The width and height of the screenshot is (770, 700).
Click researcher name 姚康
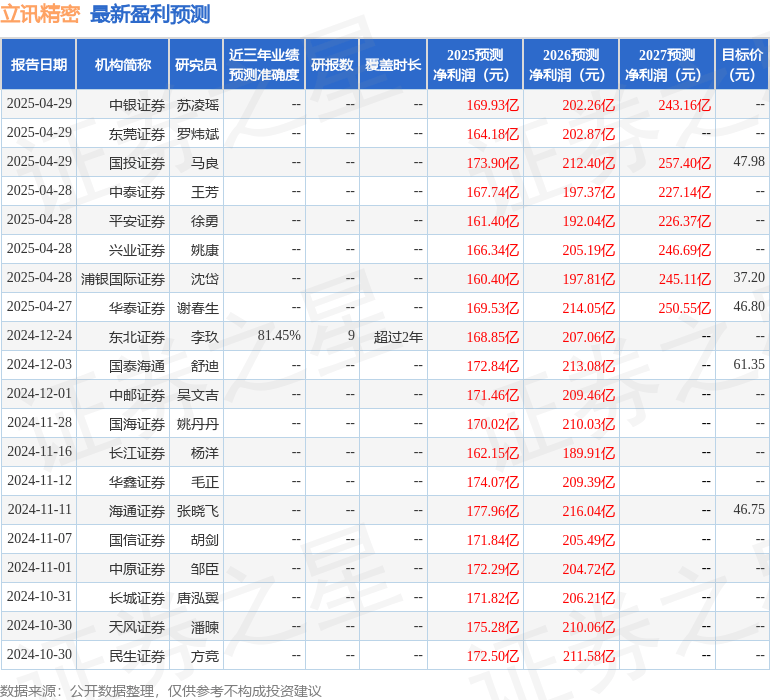[x=205, y=250]
